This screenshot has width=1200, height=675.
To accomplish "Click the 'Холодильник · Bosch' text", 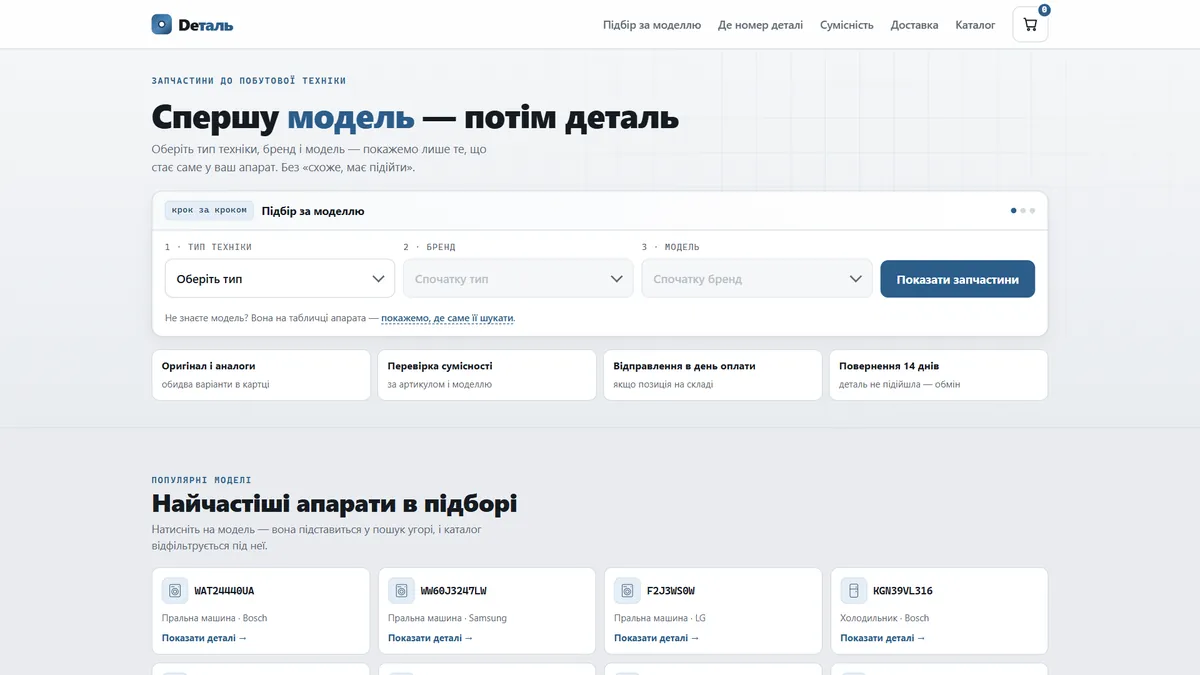I will (885, 618).
